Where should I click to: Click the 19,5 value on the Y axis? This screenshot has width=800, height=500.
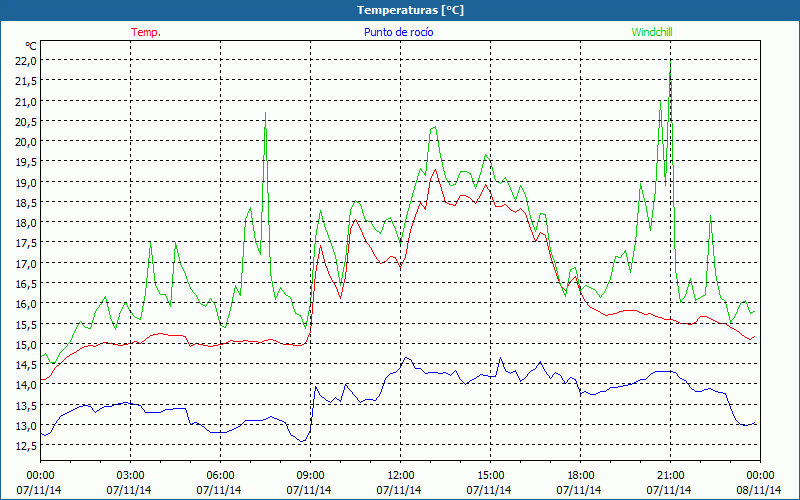click(27, 162)
